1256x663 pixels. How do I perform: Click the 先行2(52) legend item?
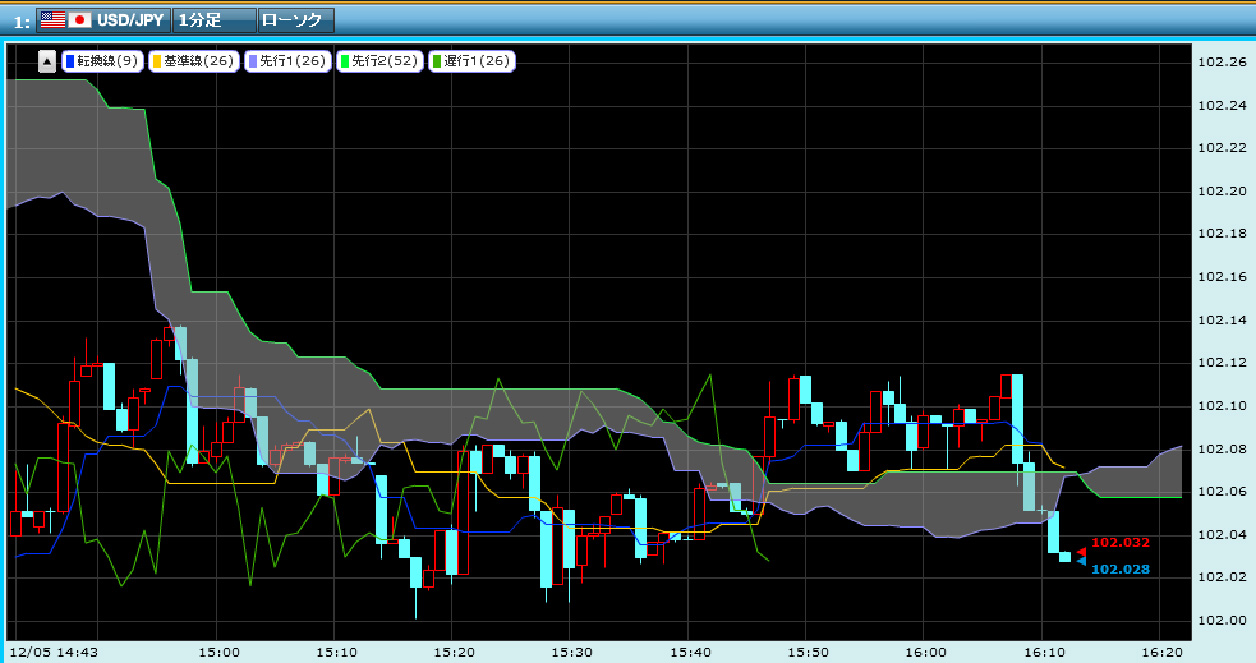tap(379, 62)
